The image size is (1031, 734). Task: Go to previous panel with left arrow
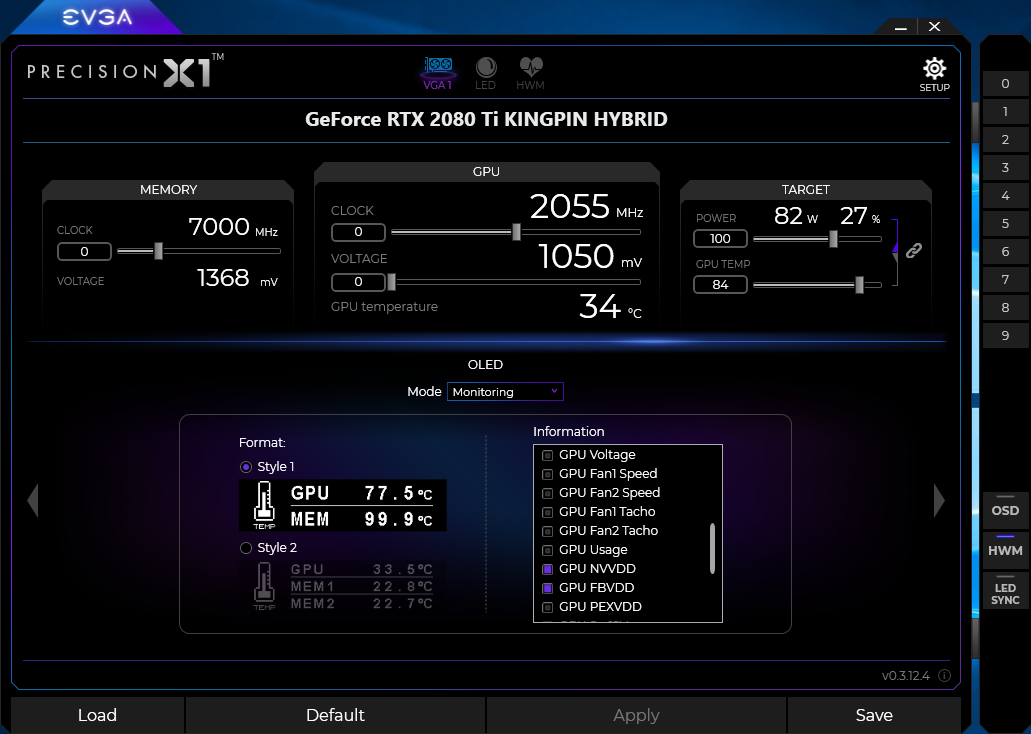click(x=33, y=501)
